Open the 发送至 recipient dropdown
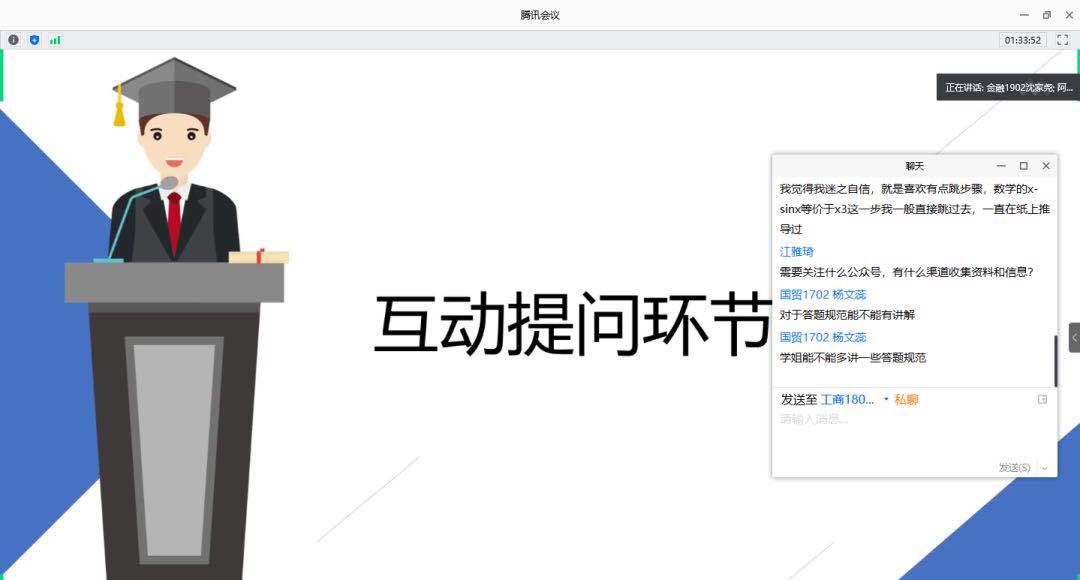Viewport: 1080px width, 580px height. tap(886, 399)
